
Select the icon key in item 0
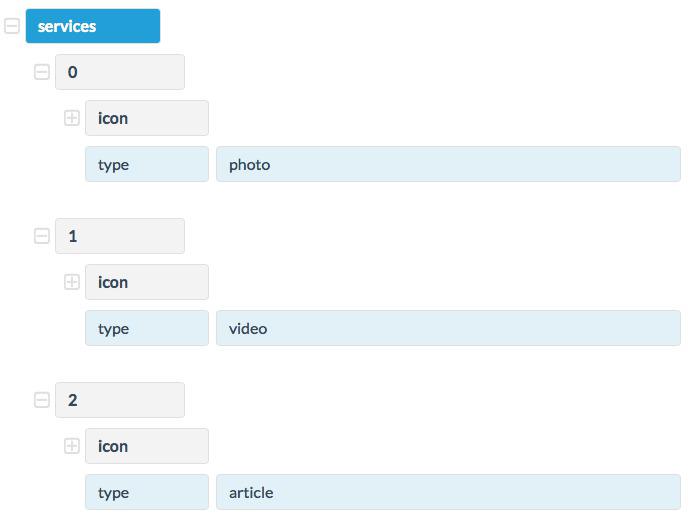tap(146, 118)
